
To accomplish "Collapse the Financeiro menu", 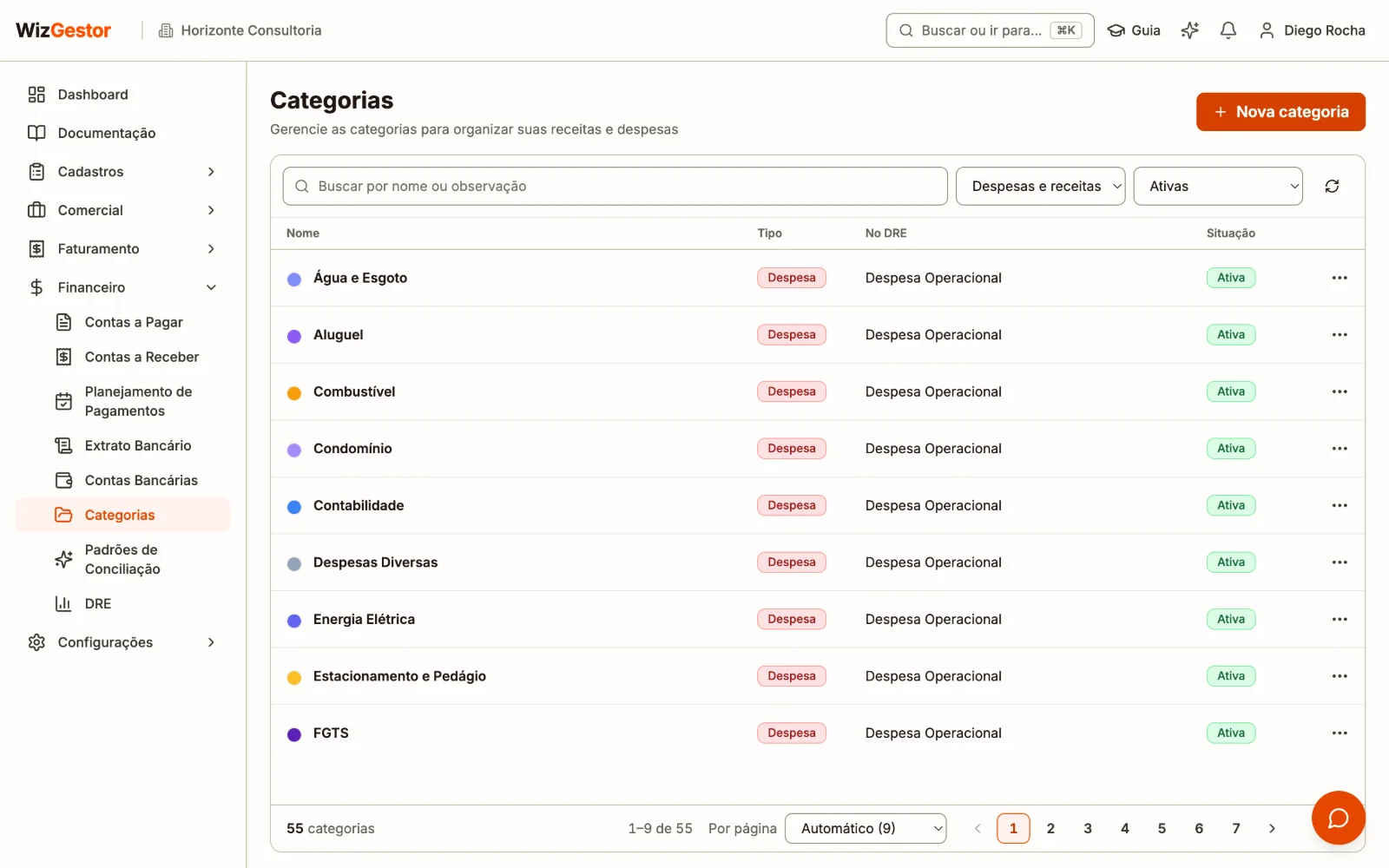I will pos(122,287).
